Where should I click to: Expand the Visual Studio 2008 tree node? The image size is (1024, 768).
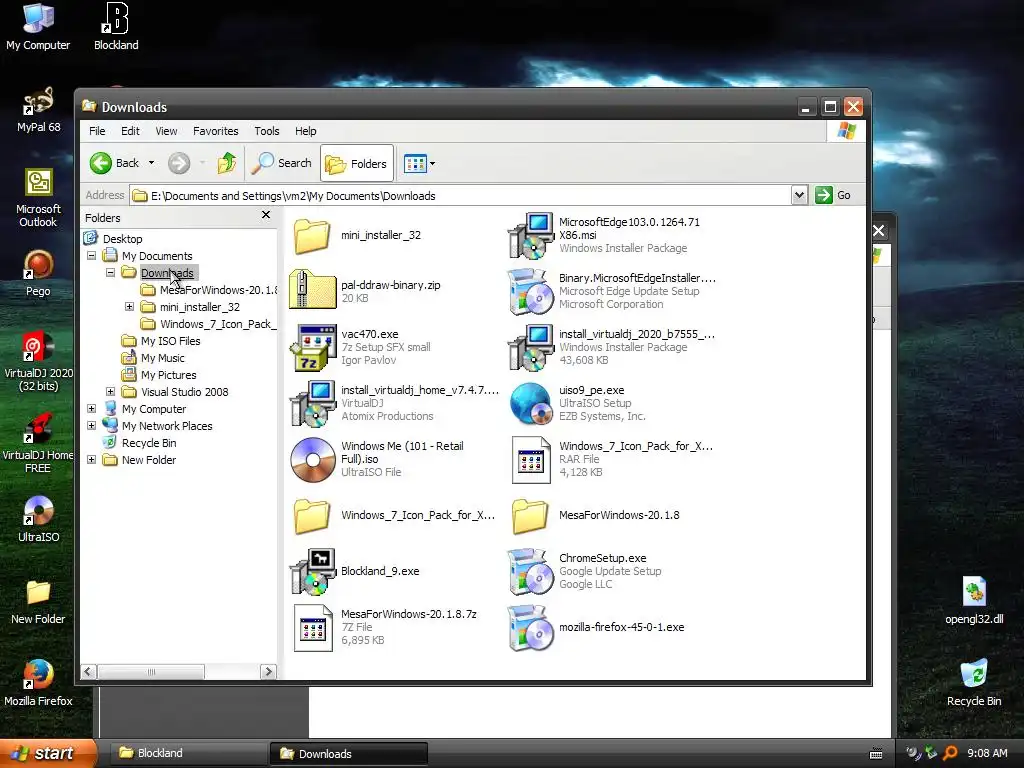(x=110, y=392)
